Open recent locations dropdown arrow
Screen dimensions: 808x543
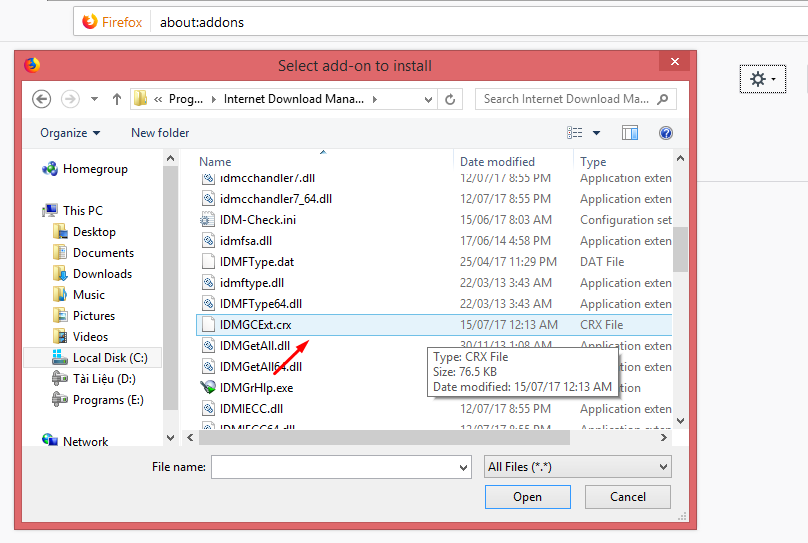pos(94,99)
